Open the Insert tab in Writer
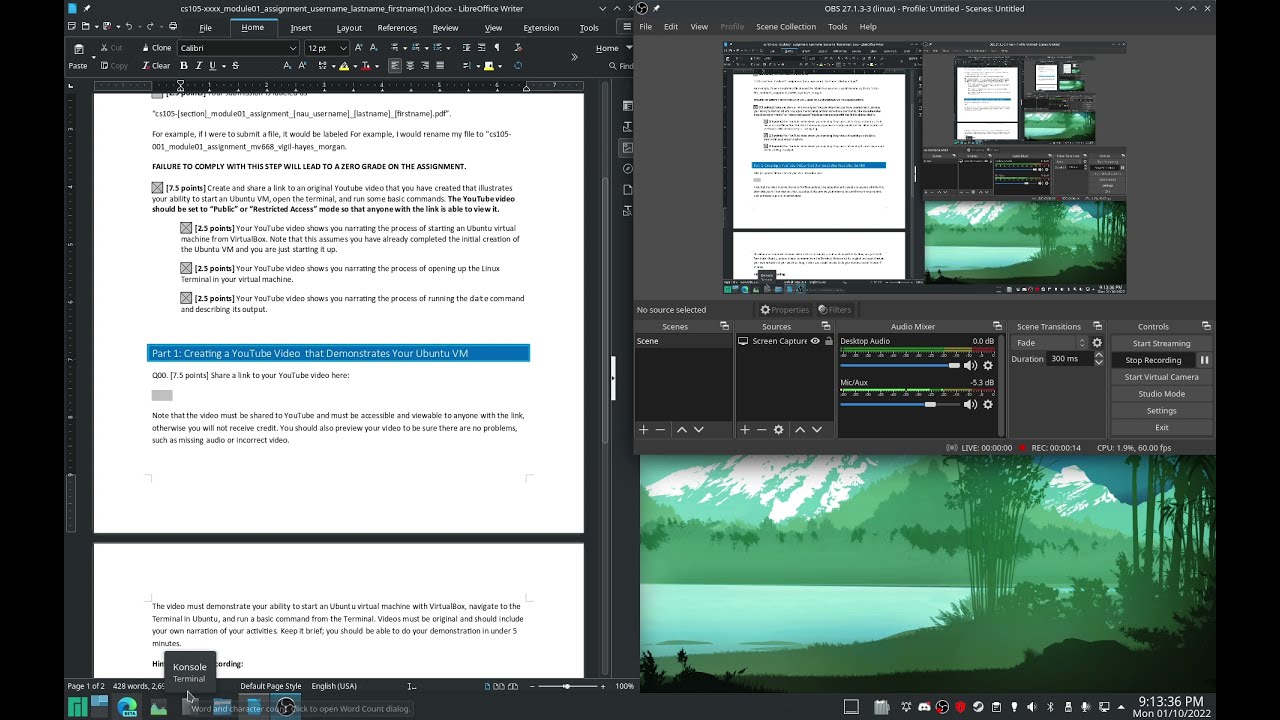1280x720 pixels. pyautogui.click(x=301, y=27)
